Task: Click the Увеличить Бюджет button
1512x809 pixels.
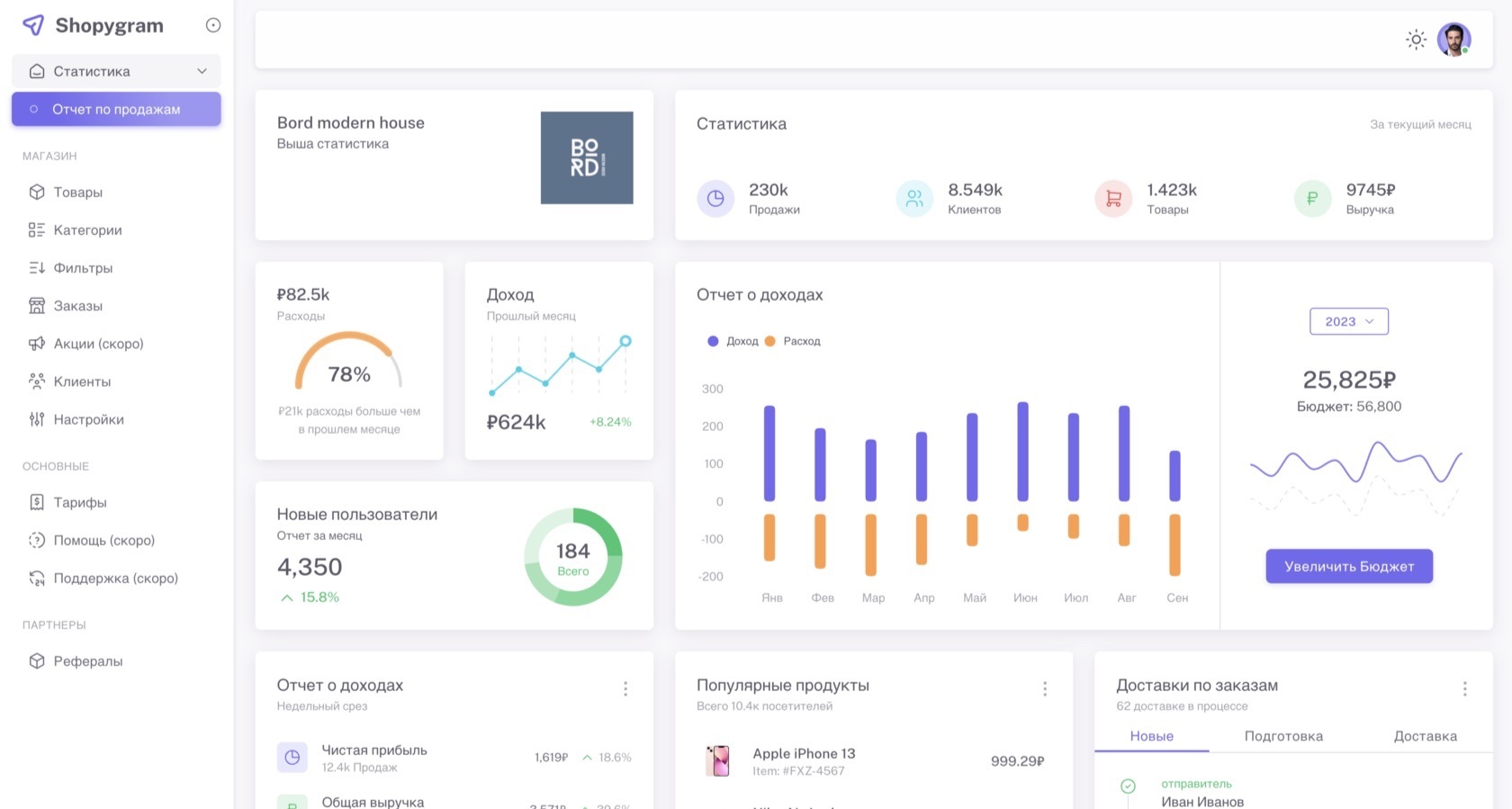Action: pyautogui.click(x=1348, y=566)
